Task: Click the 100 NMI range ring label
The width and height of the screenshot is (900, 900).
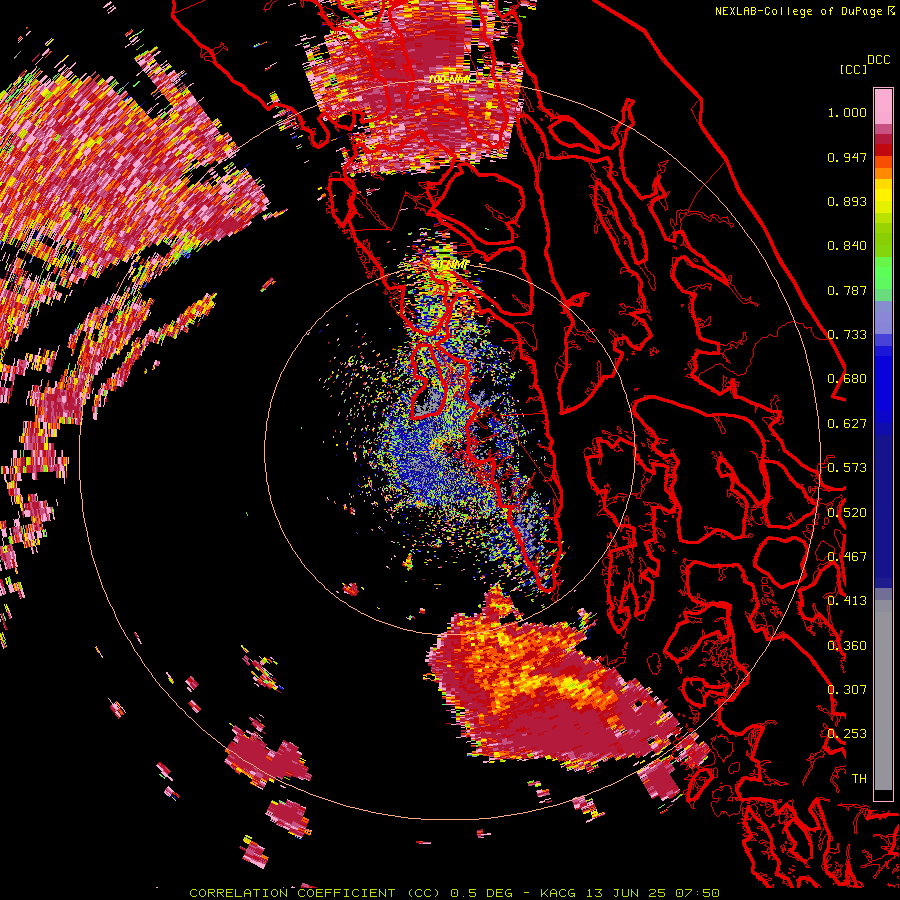Action: point(448,79)
